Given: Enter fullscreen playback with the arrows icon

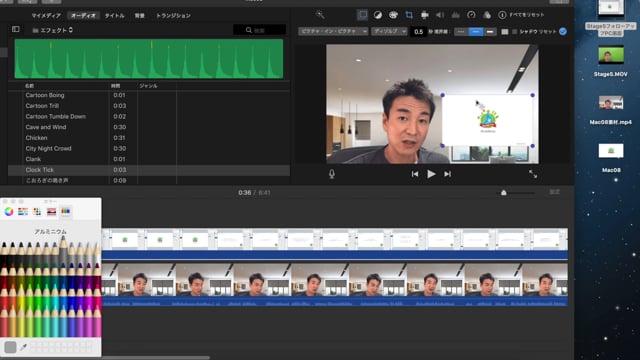Looking at the screenshot, I should [533, 174].
